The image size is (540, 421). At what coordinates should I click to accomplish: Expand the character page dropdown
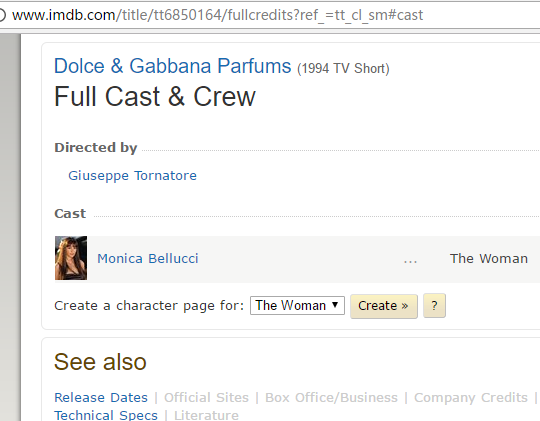297,306
